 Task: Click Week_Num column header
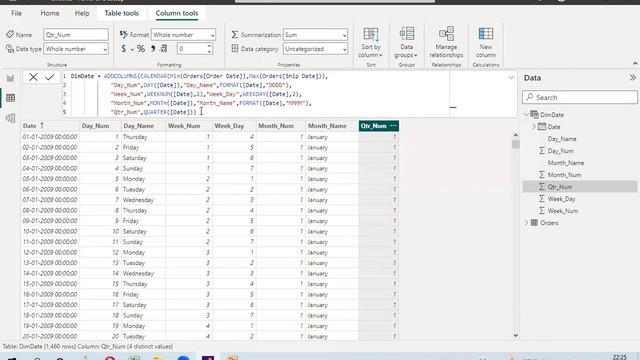[189, 126]
